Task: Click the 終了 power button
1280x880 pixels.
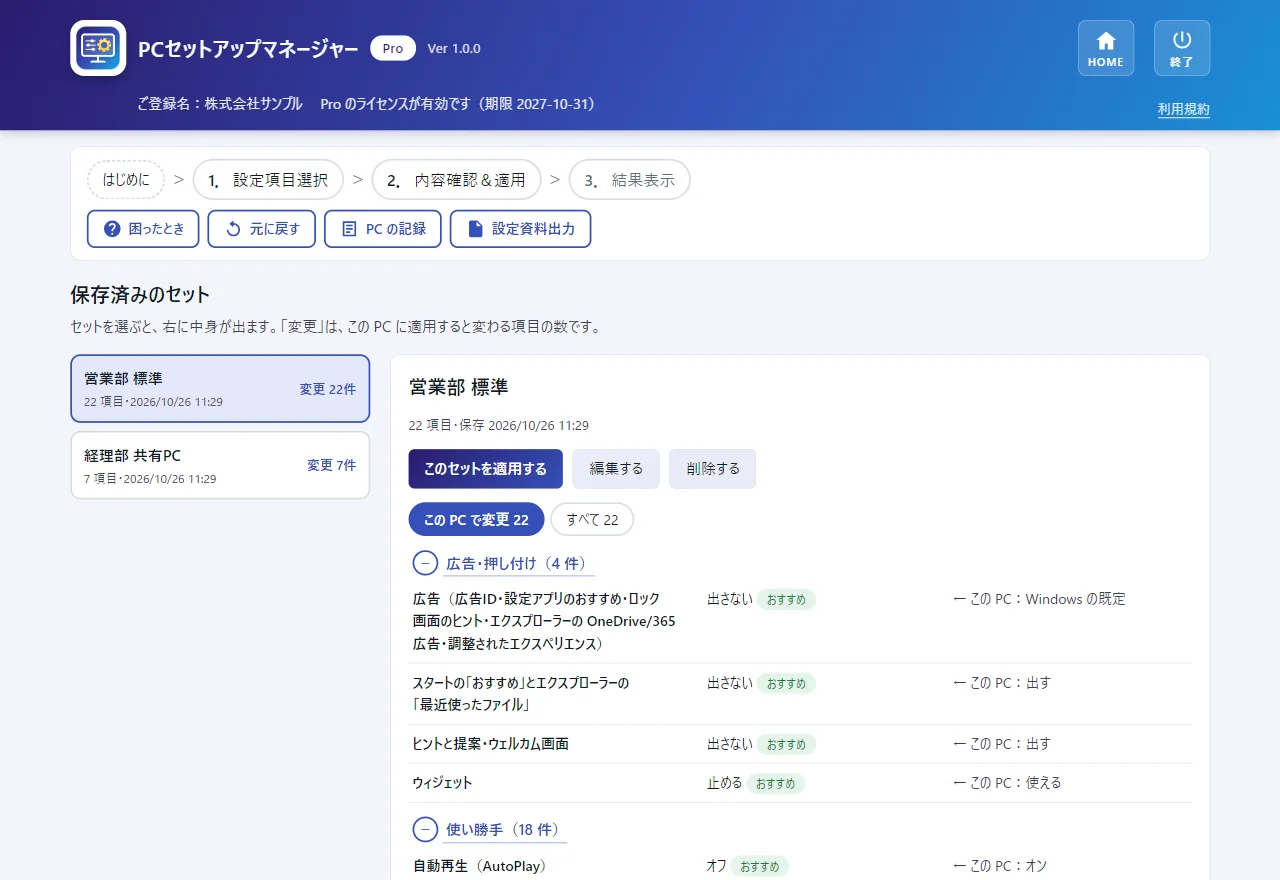Action: coord(1182,48)
